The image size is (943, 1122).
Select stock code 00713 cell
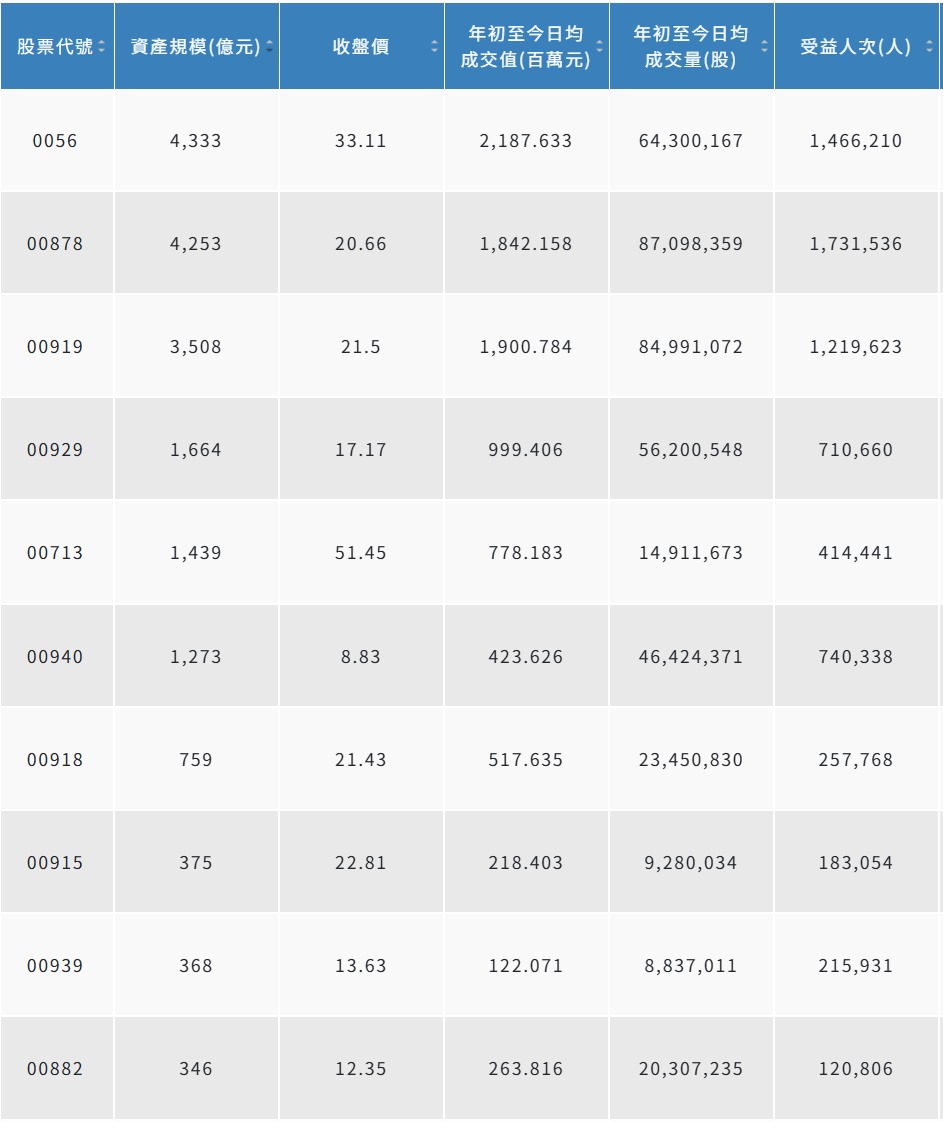(x=57, y=553)
